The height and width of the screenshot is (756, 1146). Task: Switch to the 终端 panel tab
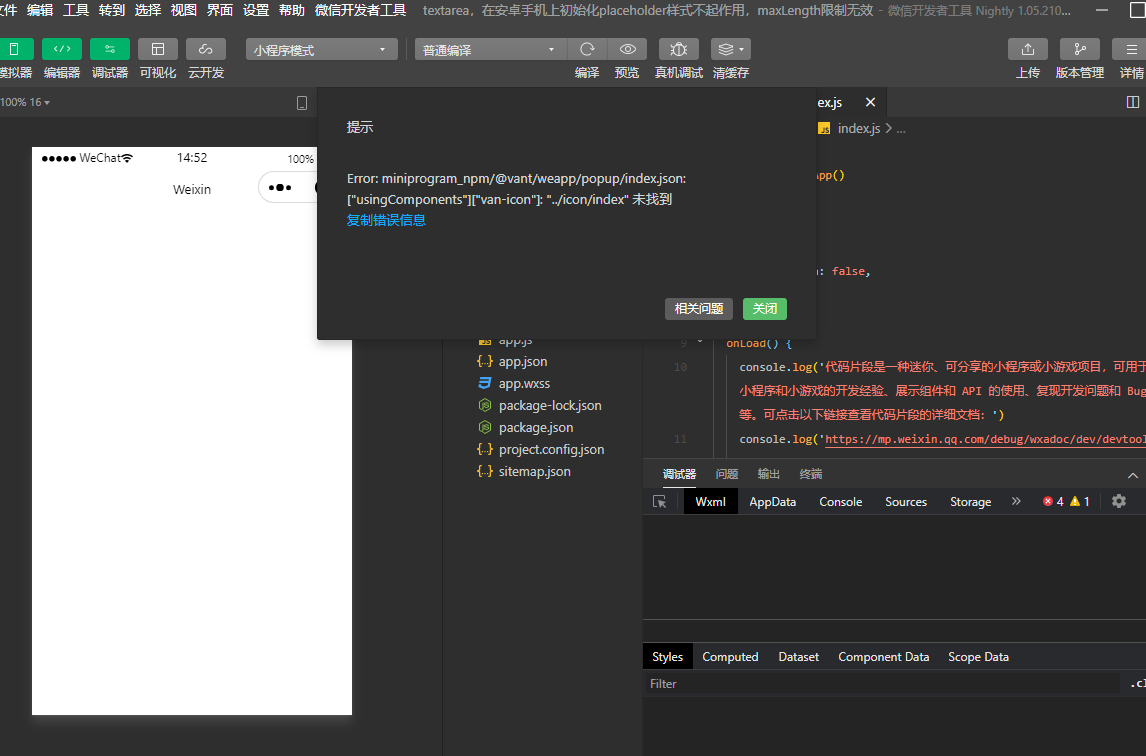click(x=811, y=475)
